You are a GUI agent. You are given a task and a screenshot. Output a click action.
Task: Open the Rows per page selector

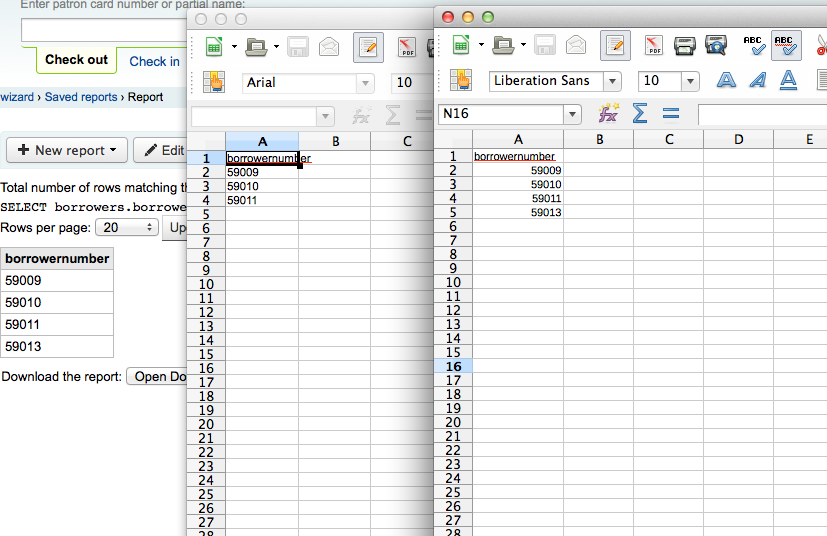(x=126, y=227)
